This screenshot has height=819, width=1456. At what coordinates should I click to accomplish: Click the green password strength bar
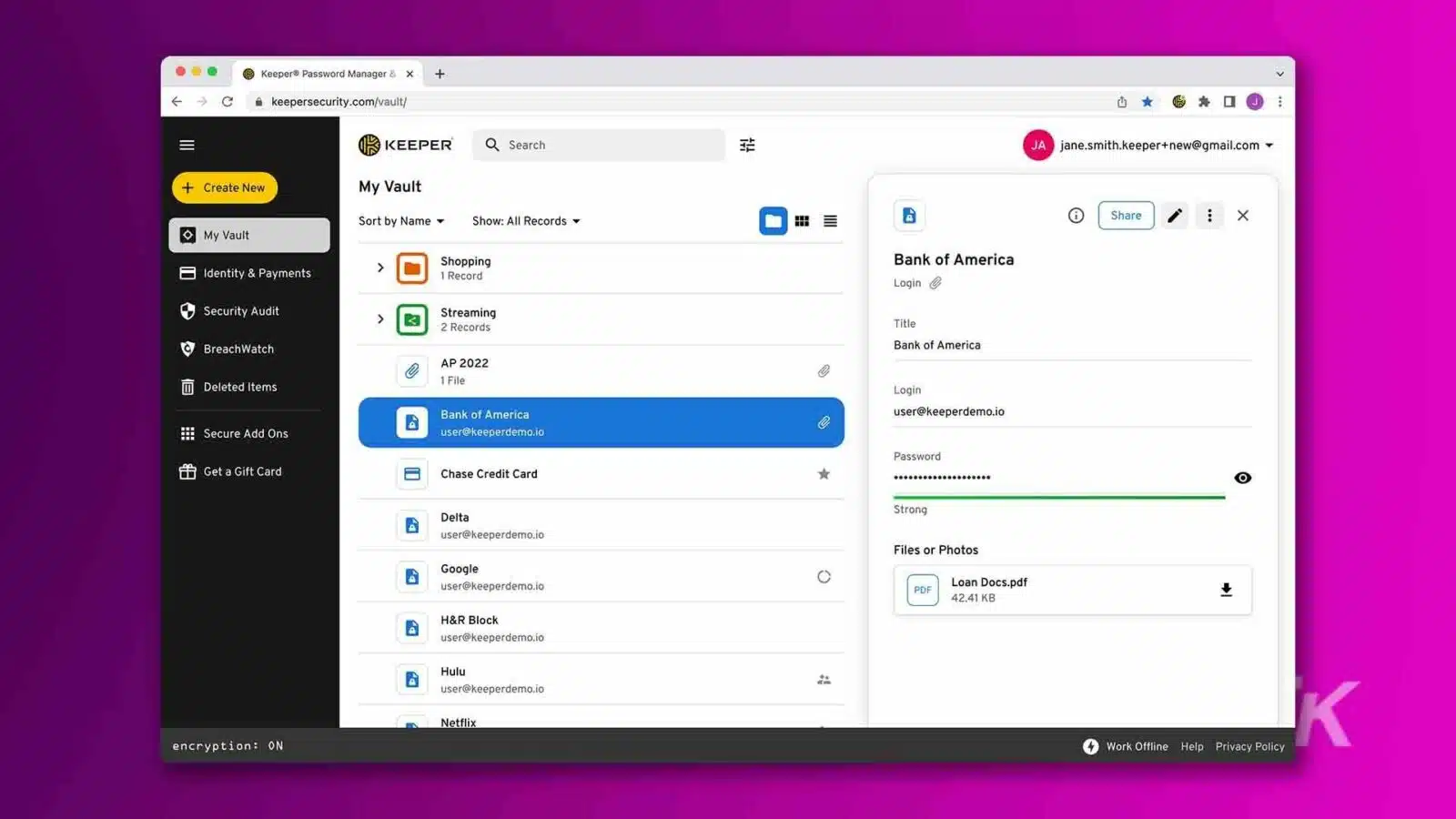pyautogui.click(x=1059, y=497)
